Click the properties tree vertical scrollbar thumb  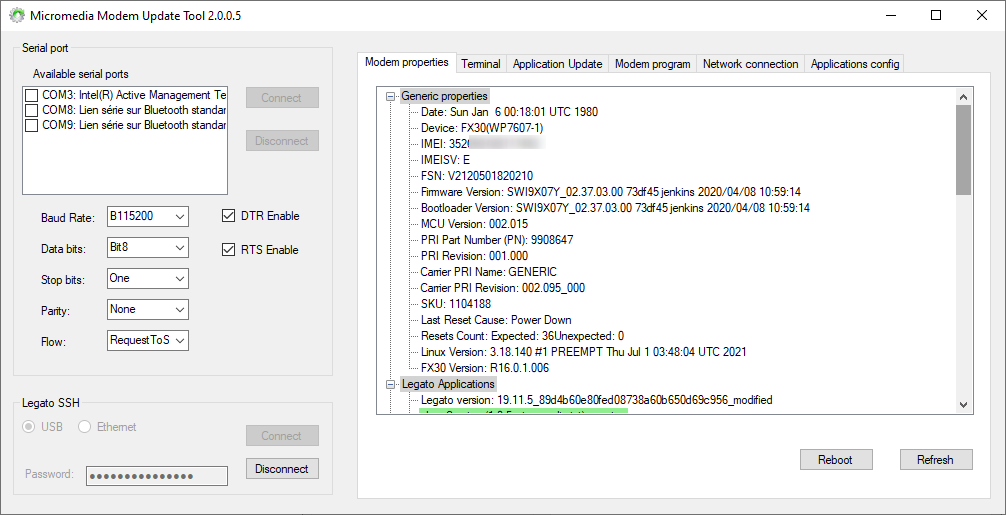(964, 150)
